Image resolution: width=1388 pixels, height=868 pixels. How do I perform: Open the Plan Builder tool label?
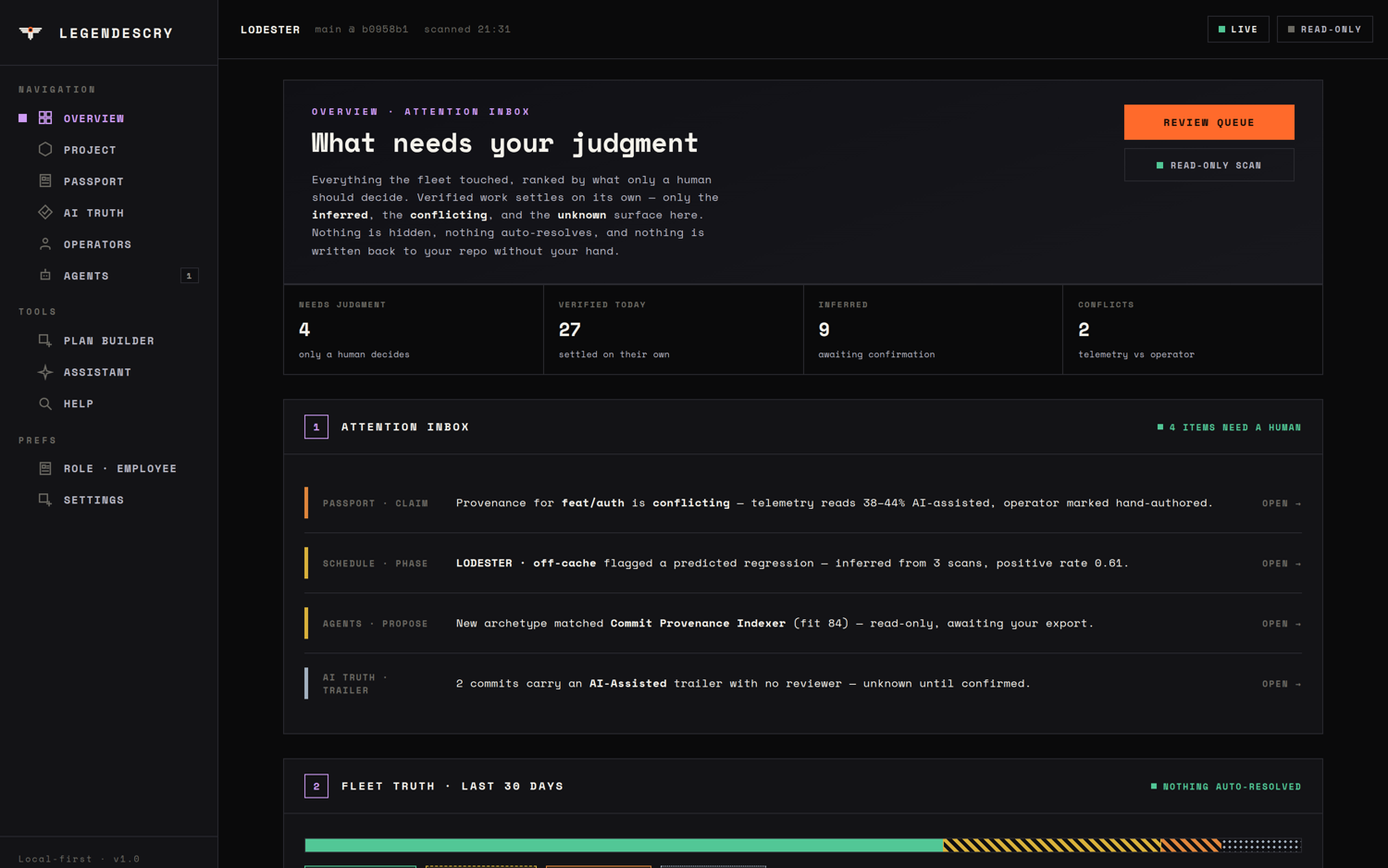[x=109, y=341]
